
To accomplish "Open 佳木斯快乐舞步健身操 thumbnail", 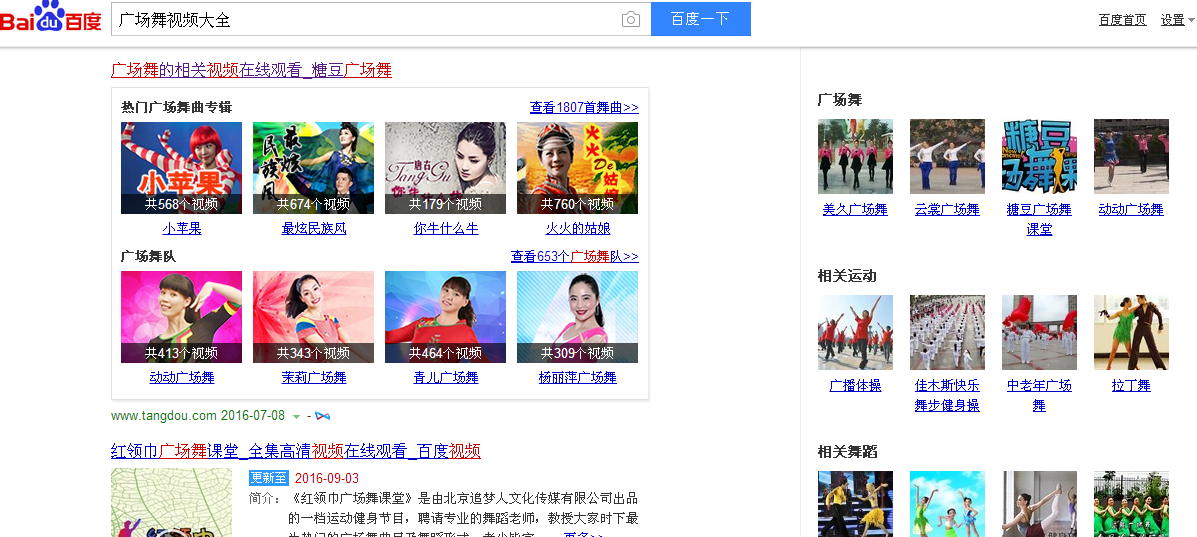I will coord(947,333).
